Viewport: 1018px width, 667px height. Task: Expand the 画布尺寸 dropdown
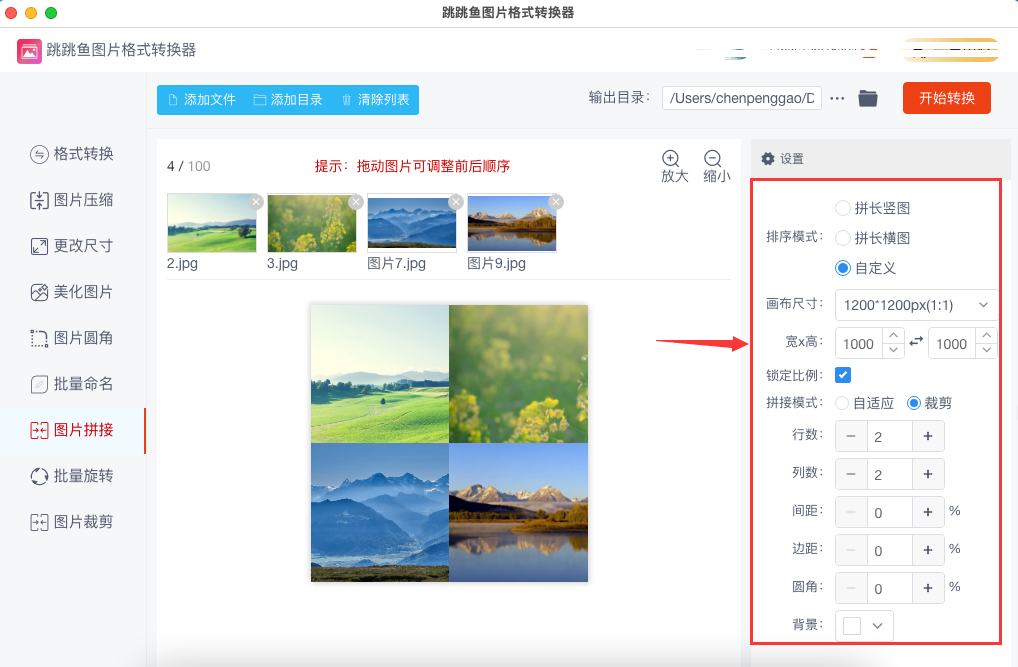point(916,305)
